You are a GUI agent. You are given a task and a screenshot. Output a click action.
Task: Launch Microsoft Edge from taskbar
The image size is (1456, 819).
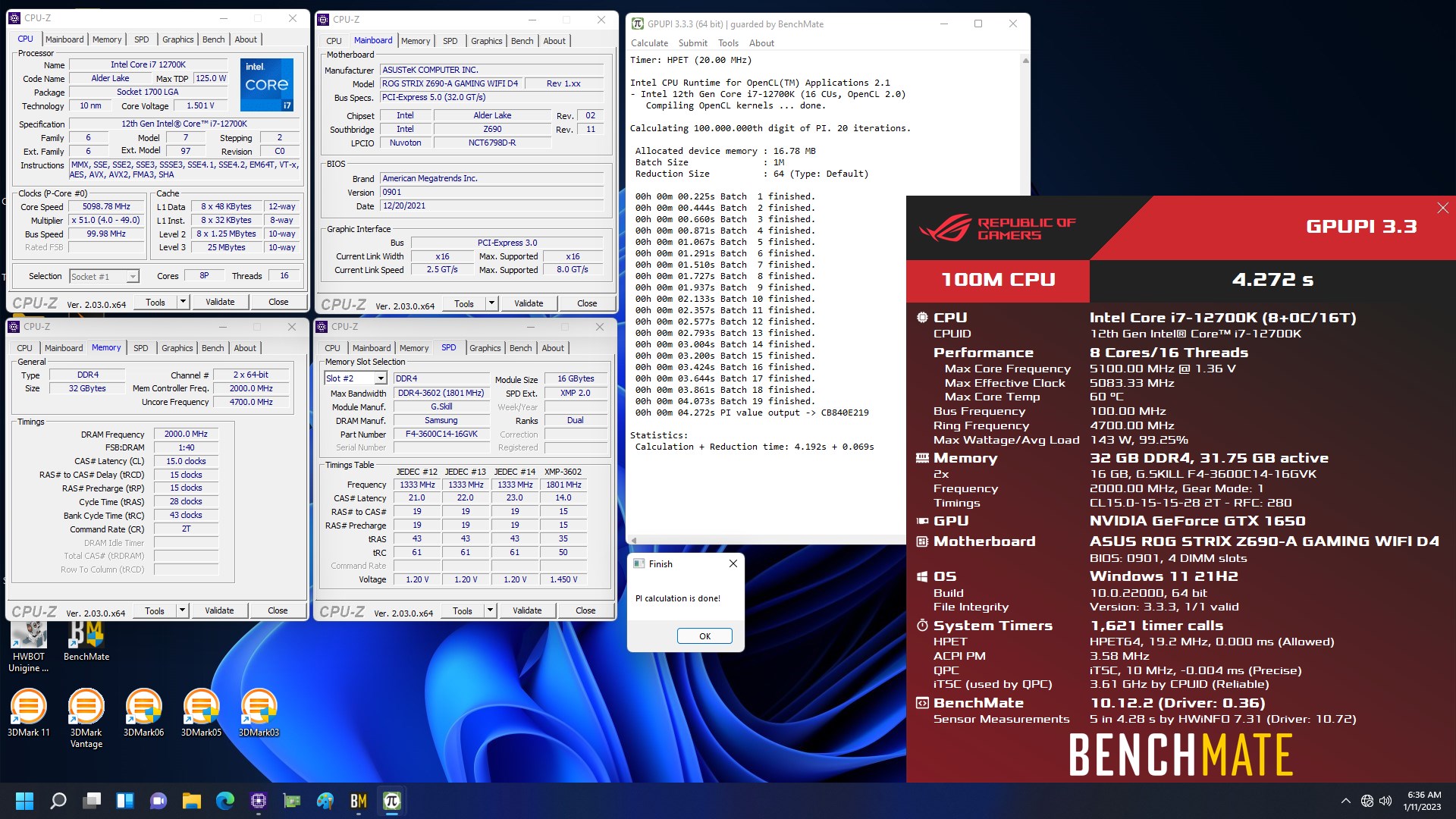click(x=225, y=801)
